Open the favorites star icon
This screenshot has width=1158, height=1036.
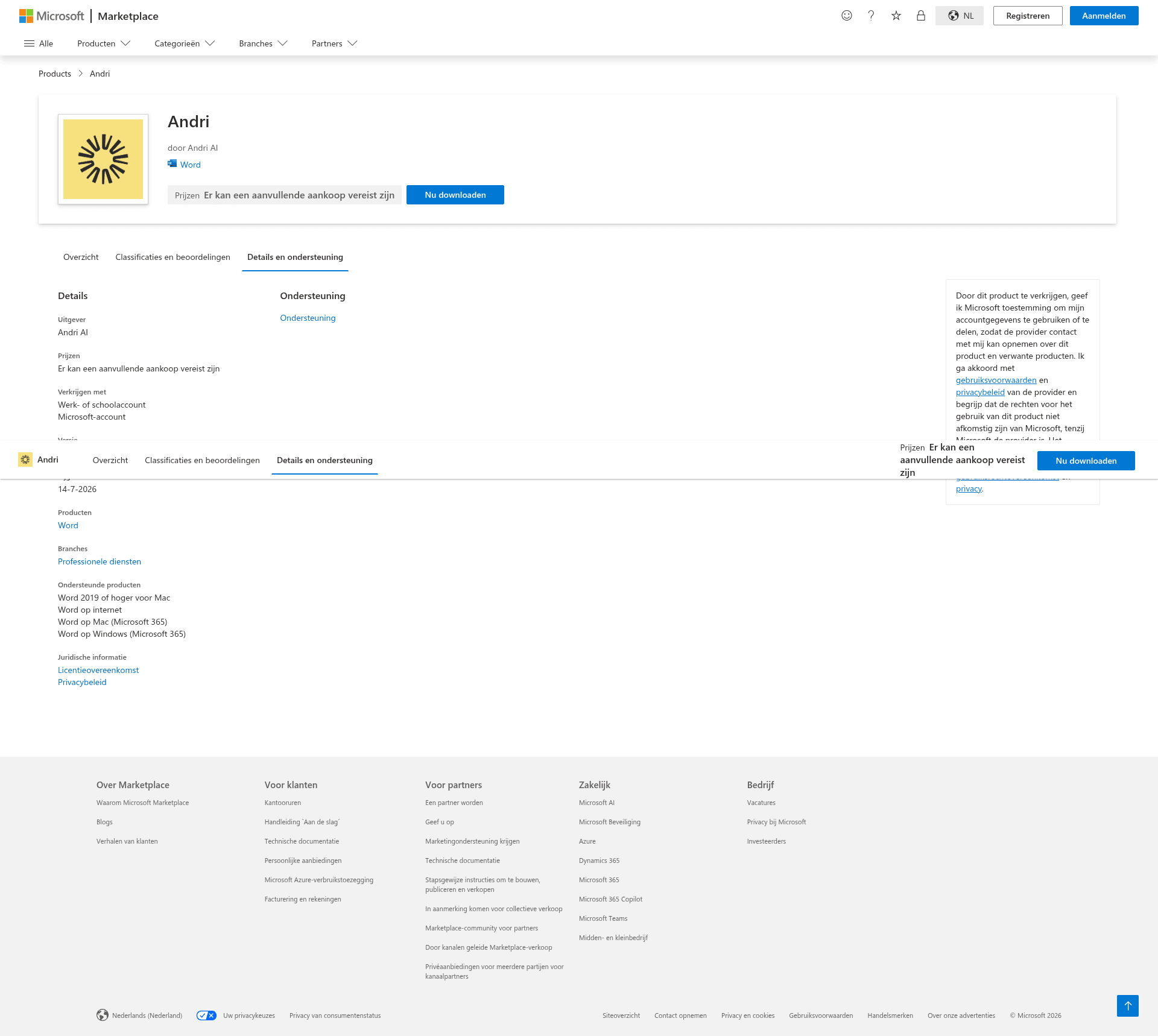click(x=896, y=16)
